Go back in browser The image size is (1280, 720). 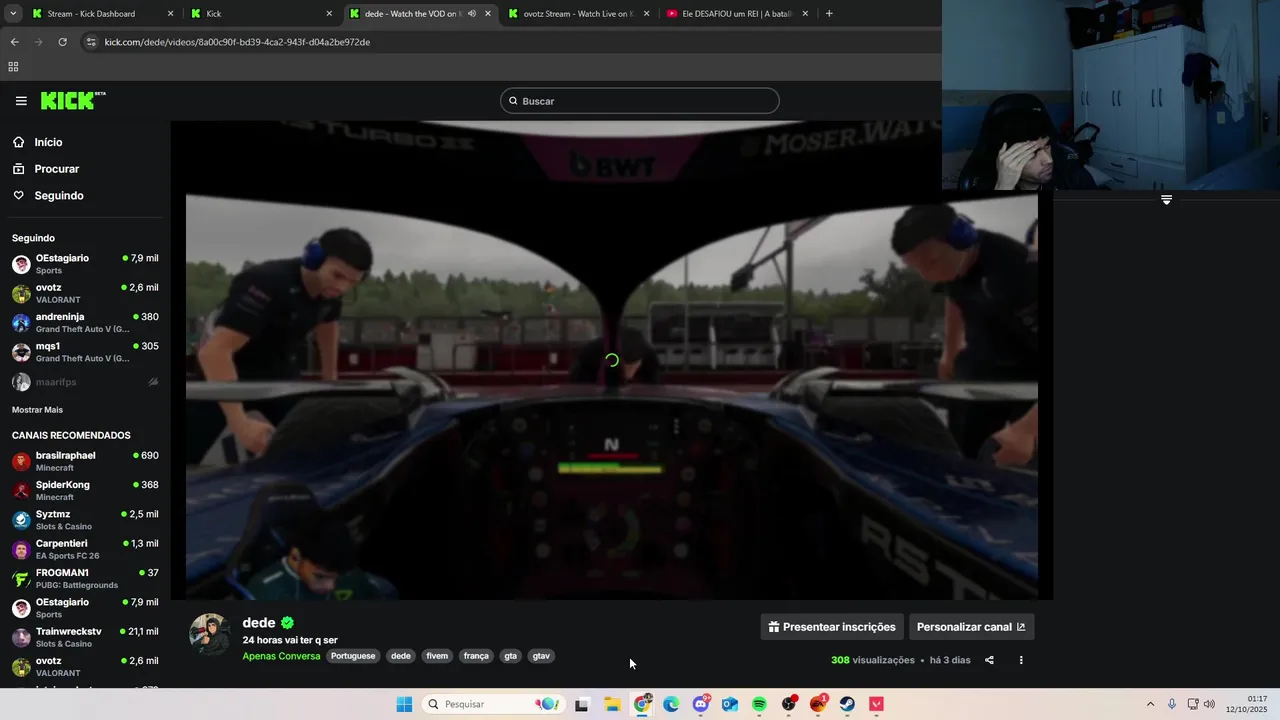click(14, 42)
